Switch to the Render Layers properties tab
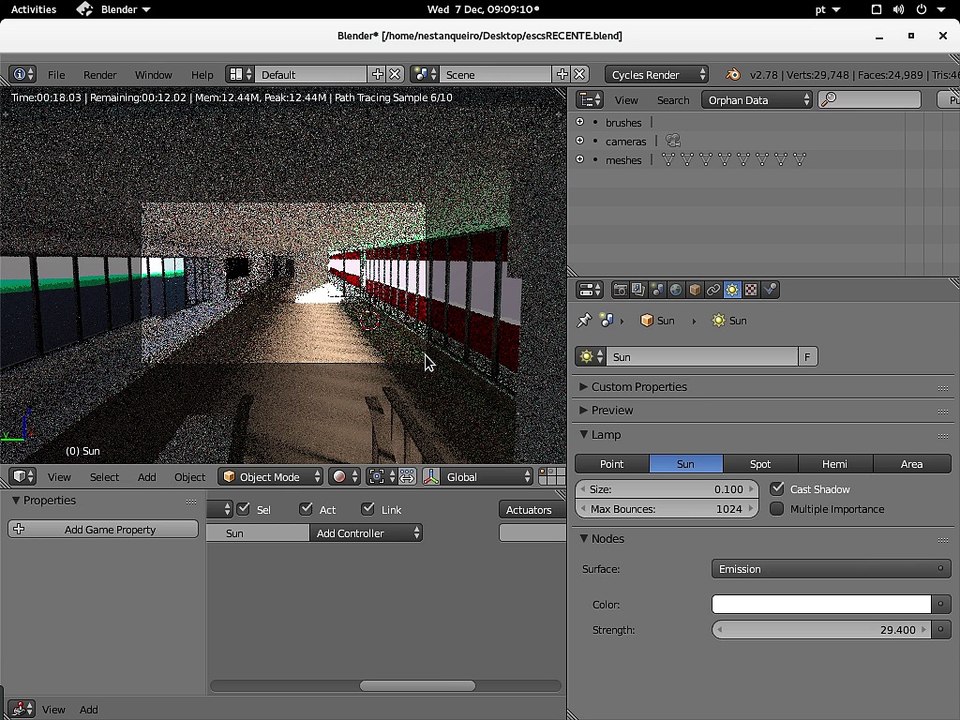Screen dimensions: 960x720 [639, 290]
